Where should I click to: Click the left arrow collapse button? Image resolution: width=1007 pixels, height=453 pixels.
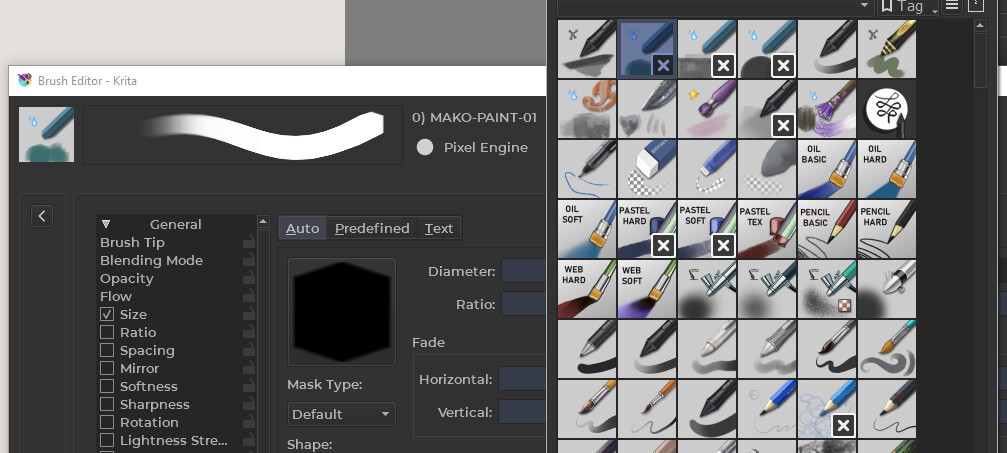coord(42,215)
